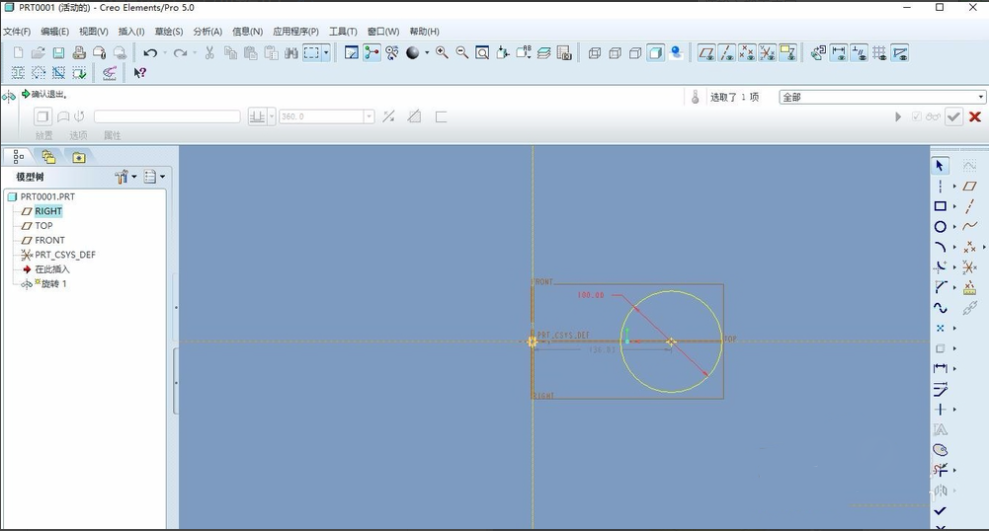Screen dimensions: 989x531
Task: Expand model tree settings dropdown
Action: 133,177
